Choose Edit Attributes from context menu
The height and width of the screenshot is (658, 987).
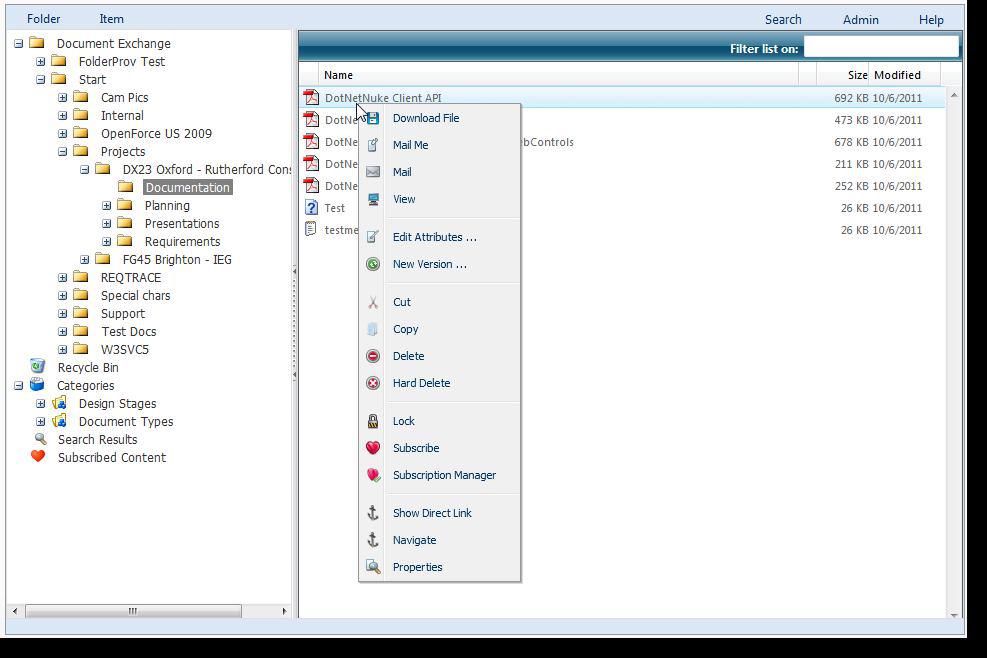pyautogui.click(x=434, y=237)
